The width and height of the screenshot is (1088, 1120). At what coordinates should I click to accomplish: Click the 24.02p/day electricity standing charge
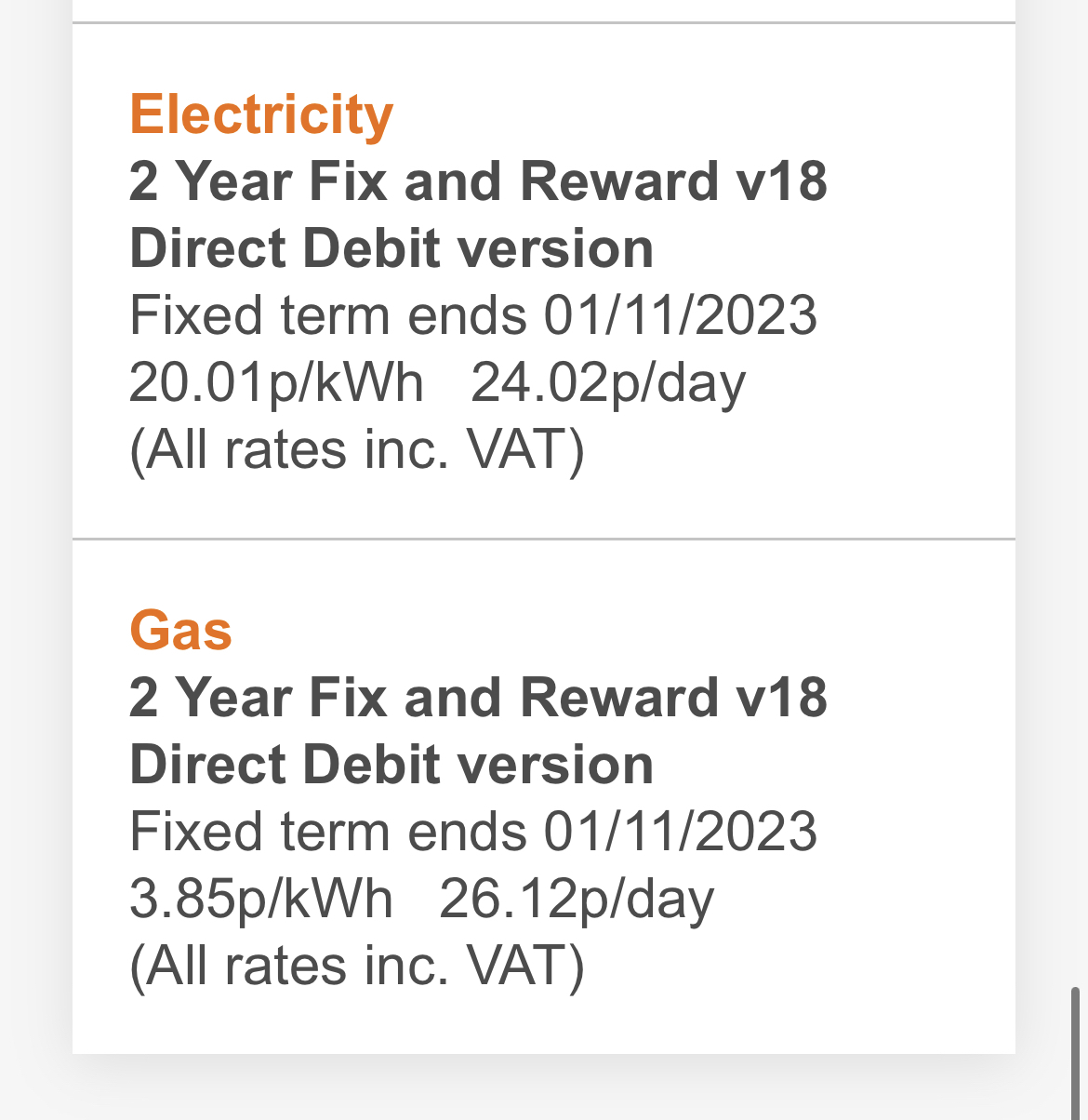(608, 383)
